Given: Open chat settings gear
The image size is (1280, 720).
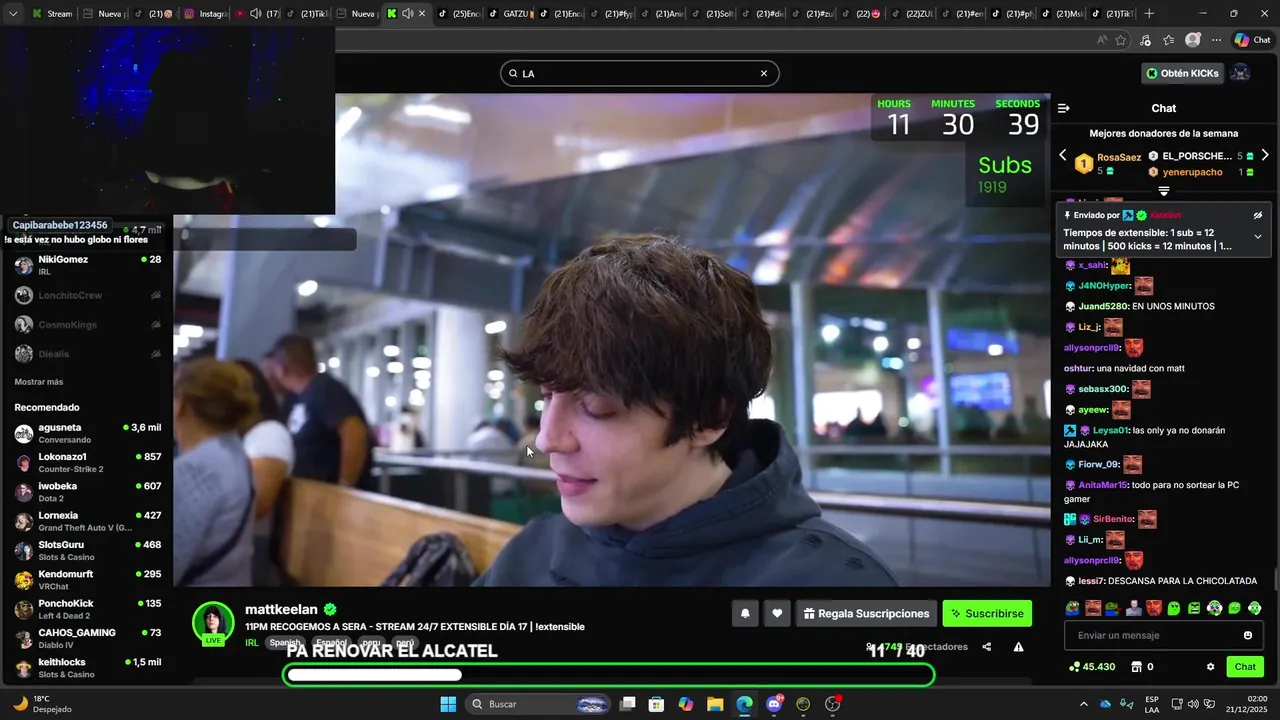Looking at the screenshot, I should 1210,667.
